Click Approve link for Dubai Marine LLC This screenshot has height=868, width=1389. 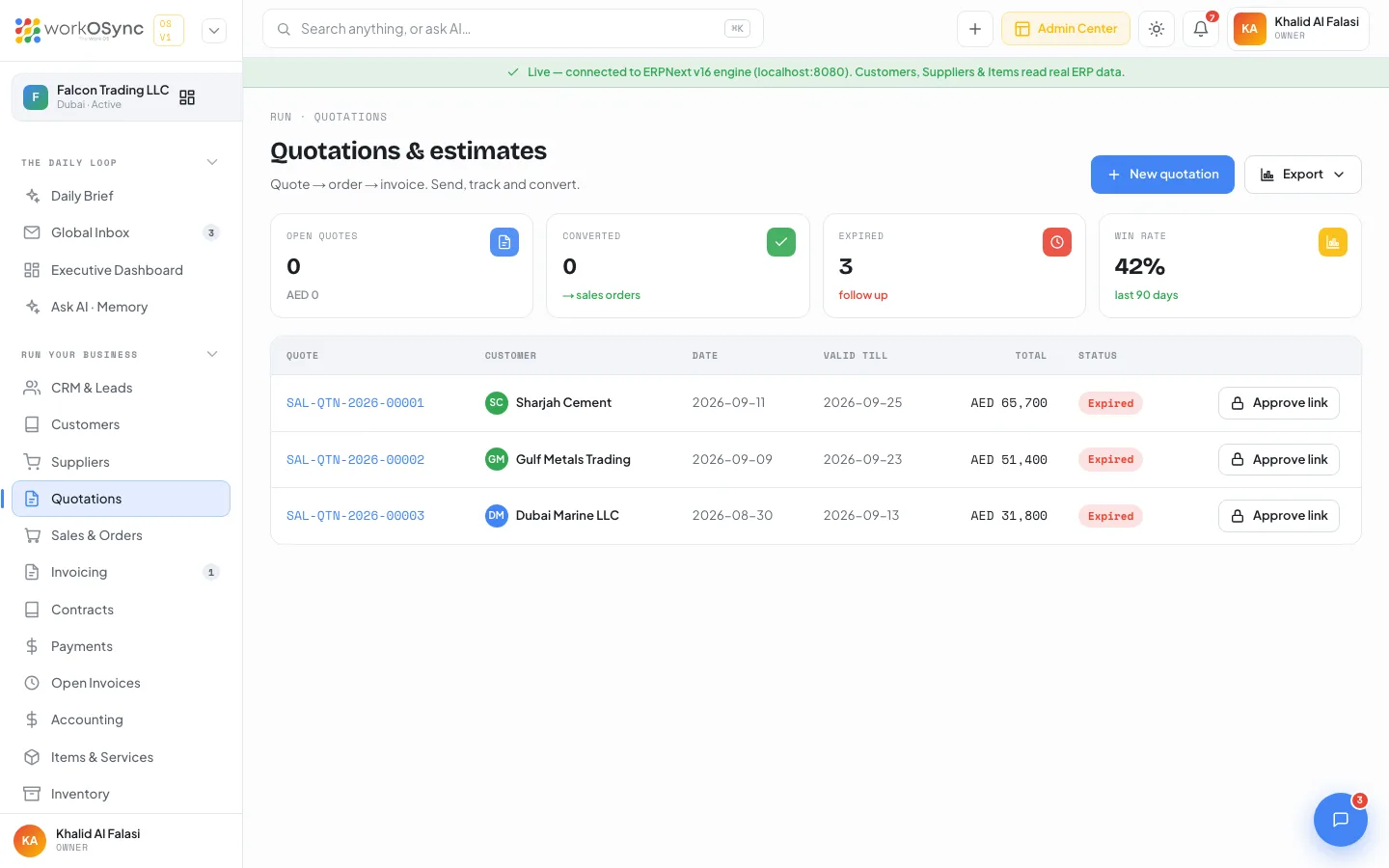point(1279,516)
